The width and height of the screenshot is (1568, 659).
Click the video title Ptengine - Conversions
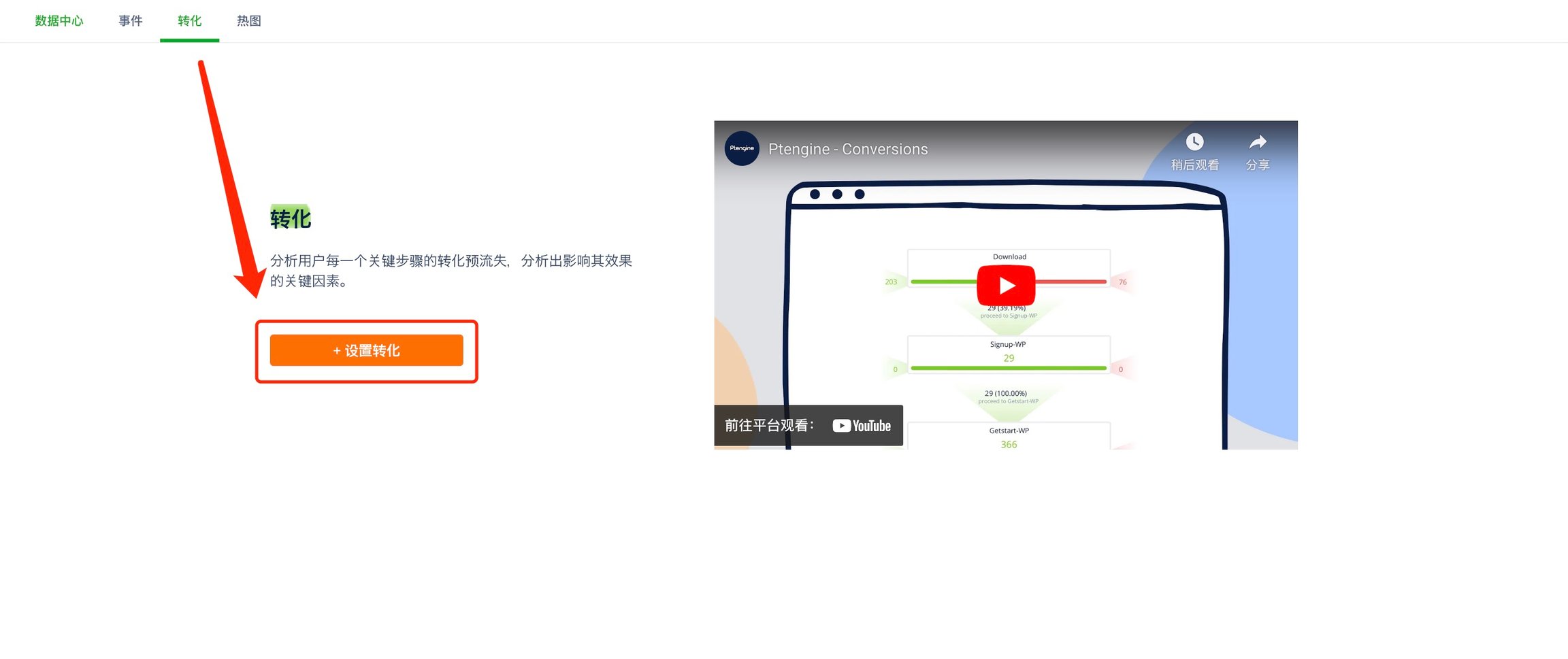click(848, 149)
